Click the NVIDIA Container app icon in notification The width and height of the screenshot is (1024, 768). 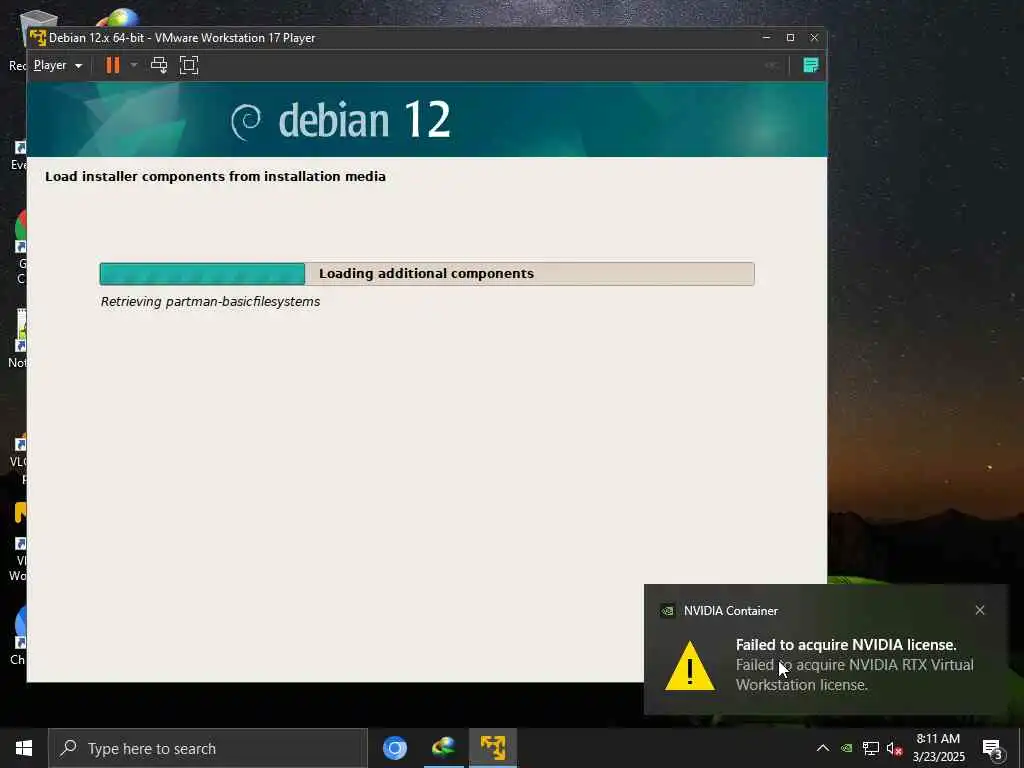[x=667, y=611]
